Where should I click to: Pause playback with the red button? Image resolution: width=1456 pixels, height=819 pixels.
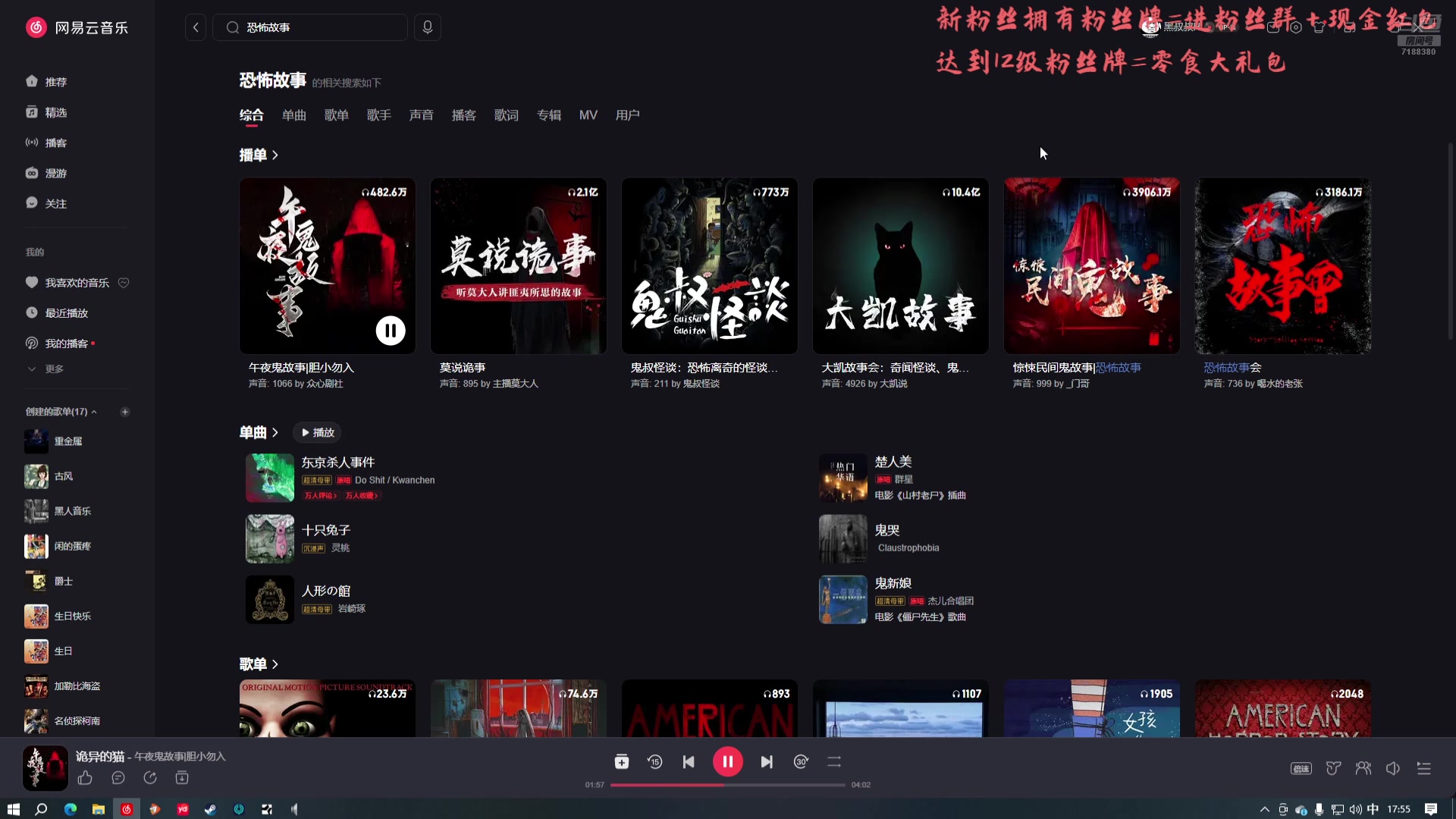click(x=728, y=762)
